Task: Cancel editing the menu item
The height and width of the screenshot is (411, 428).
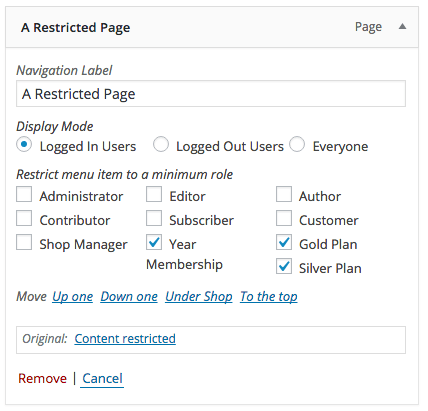Action: click(x=102, y=378)
